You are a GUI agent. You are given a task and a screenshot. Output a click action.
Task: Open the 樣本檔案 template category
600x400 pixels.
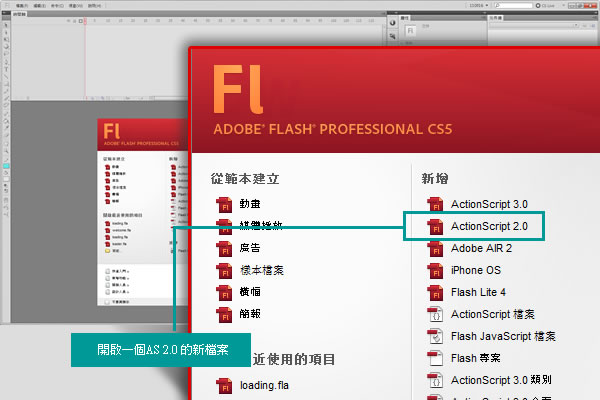pyautogui.click(x=249, y=270)
